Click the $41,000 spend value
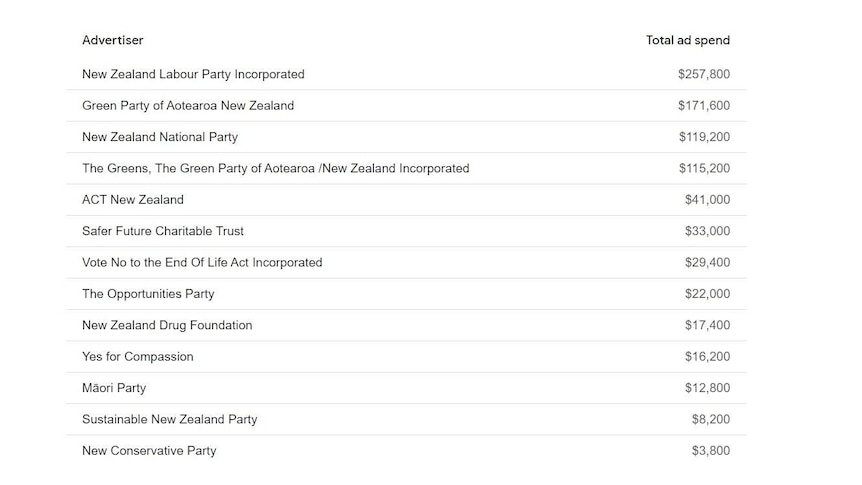The height and width of the screenshot is (485, 862). [x=708, y=200]
